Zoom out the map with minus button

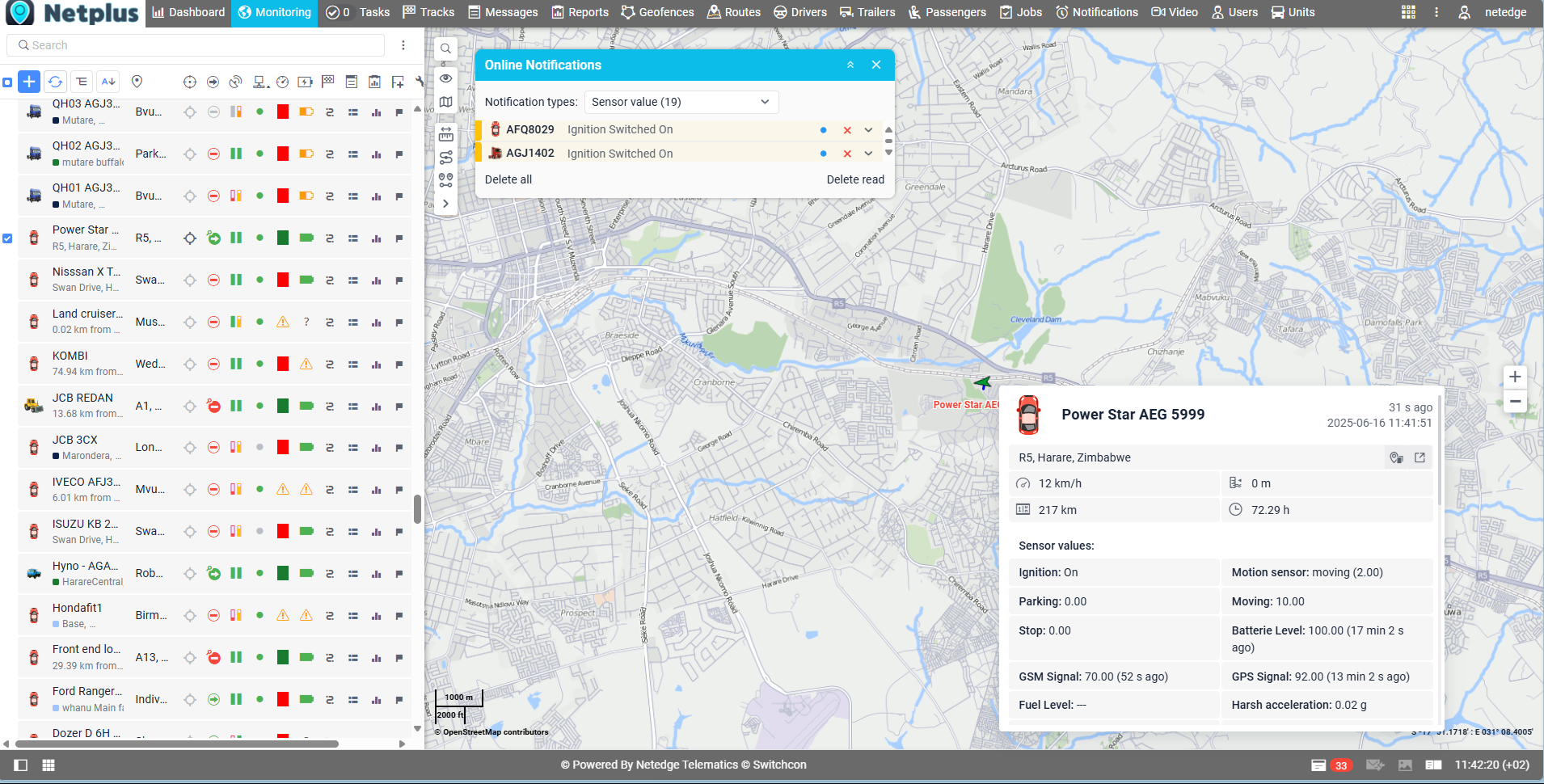1515,402
